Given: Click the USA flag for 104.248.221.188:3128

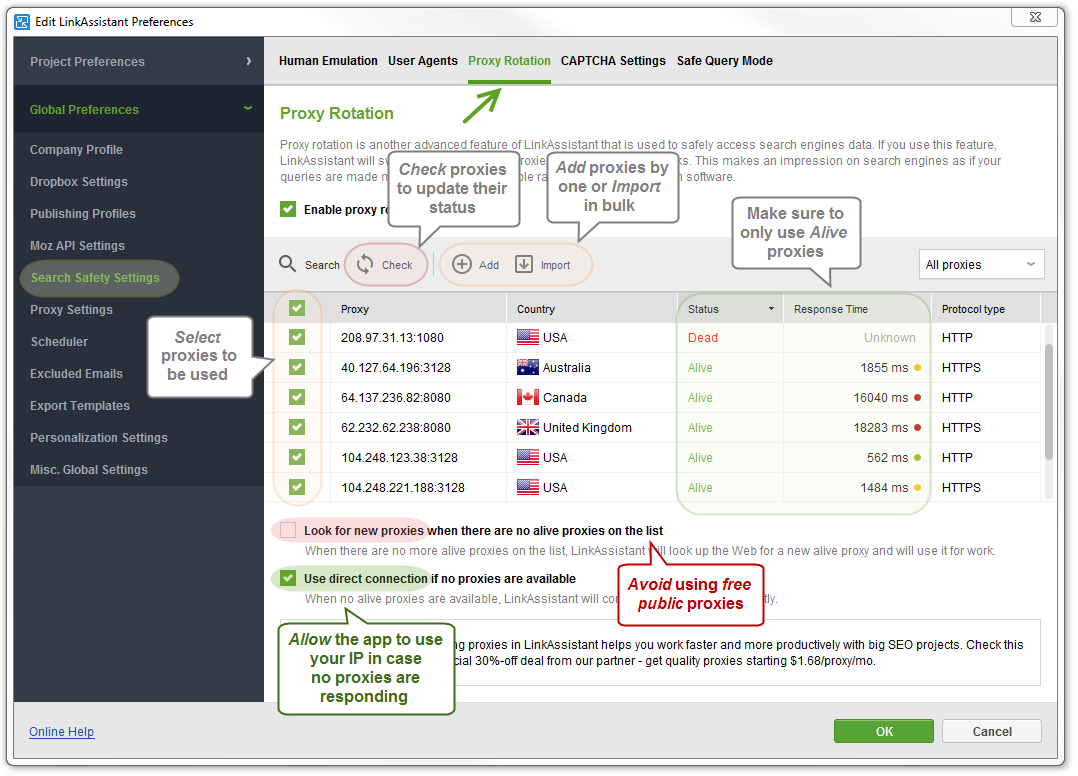Looking at the screenshot, I should pyautogui.click(x=527, y=487).
